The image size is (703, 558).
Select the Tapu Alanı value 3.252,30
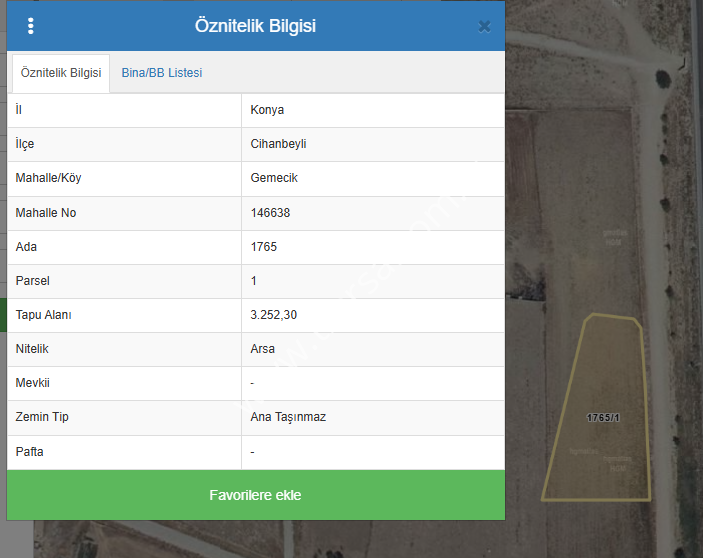point(273,315)
